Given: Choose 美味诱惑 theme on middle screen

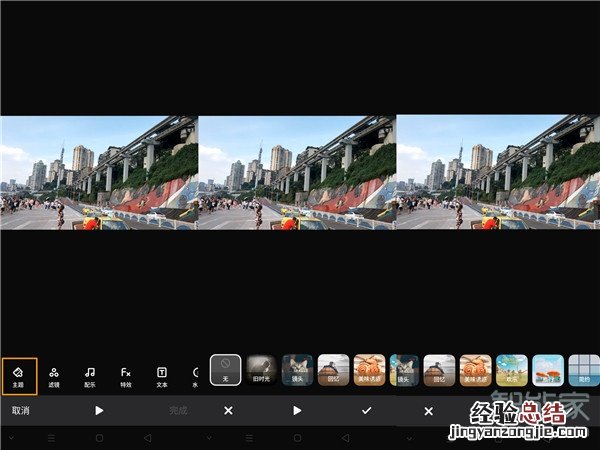Looking at the screenshot, I should click(369, 370).
